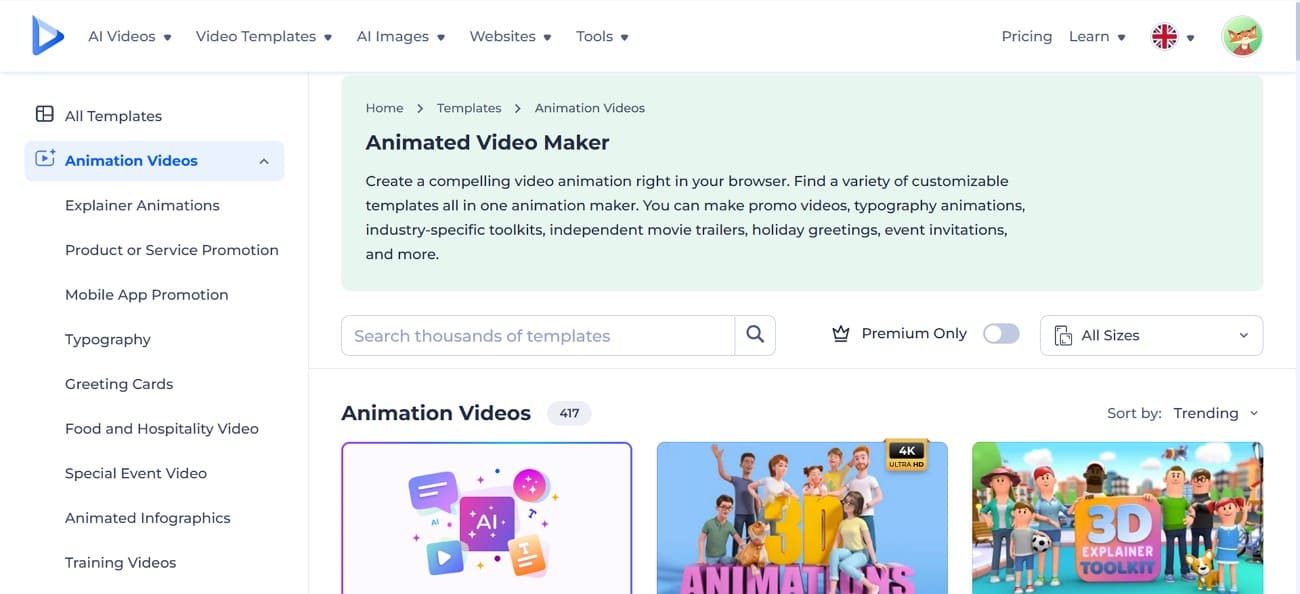Click the search magnifier icon

[x=755, y=335]
